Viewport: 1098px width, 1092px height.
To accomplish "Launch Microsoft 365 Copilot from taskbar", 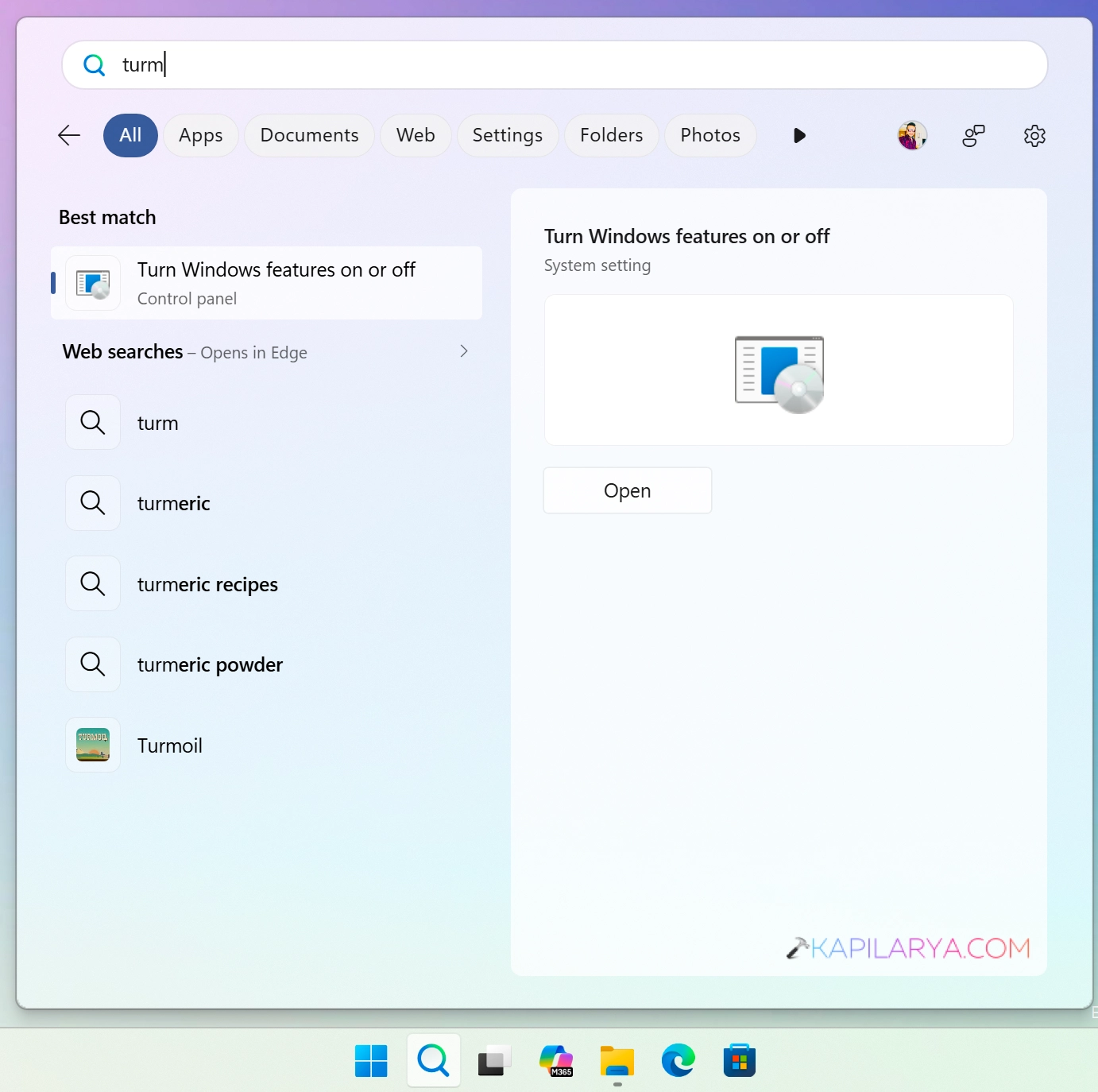I will coord(556,1060).
